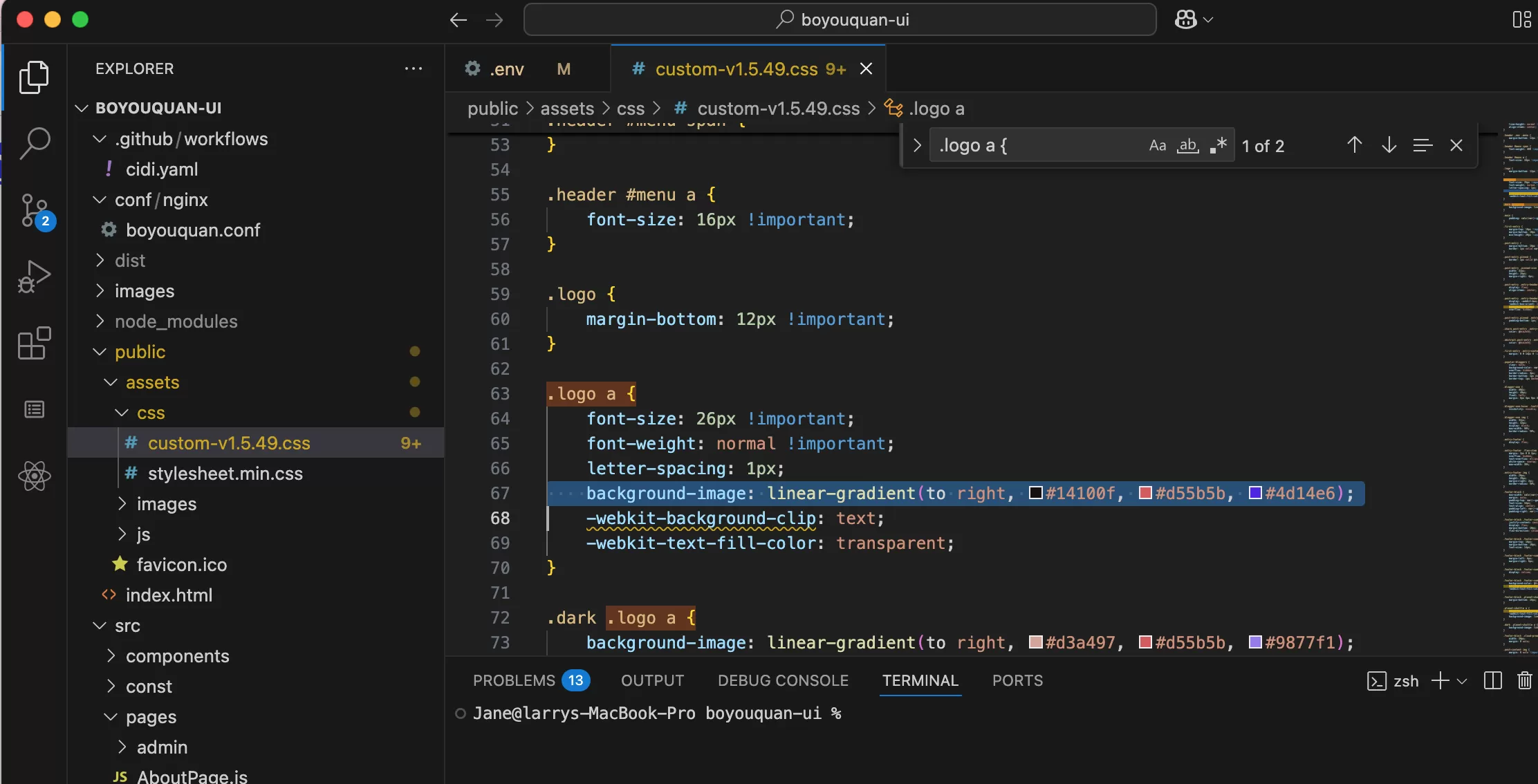Click custom-v1.5.49.css in the breadcrumbs
Image resolution: width=1538 pixels, height=784 pixels.
click(778, 109)
